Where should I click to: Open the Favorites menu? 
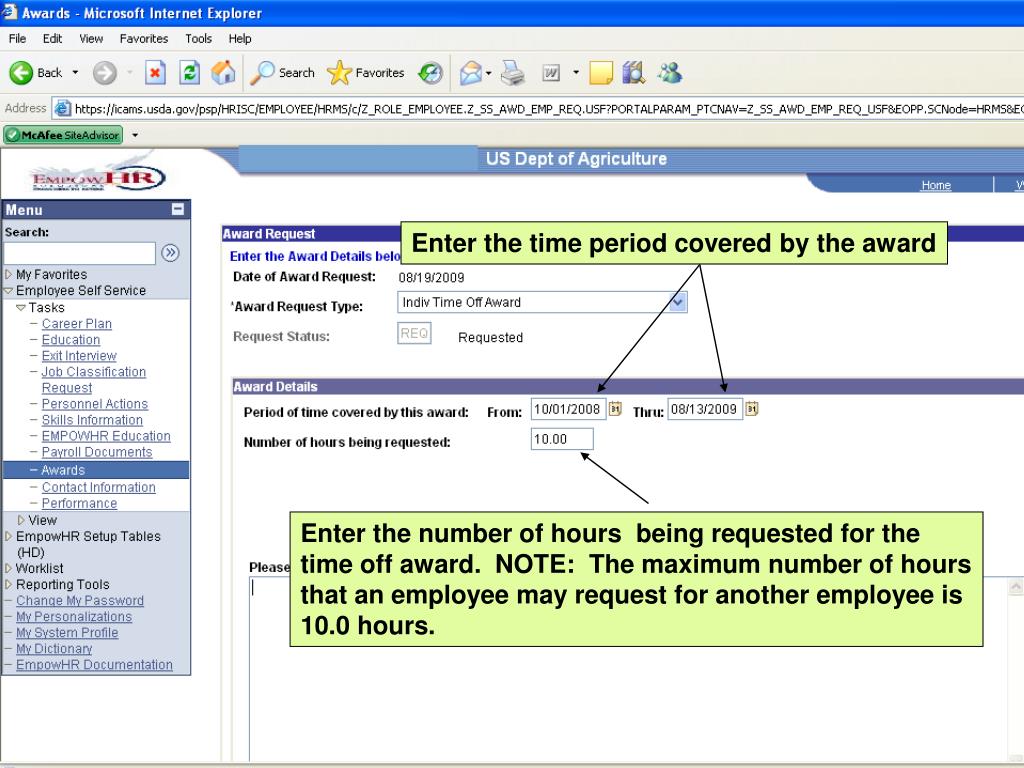pyautogui.click(x=143, y=38)
